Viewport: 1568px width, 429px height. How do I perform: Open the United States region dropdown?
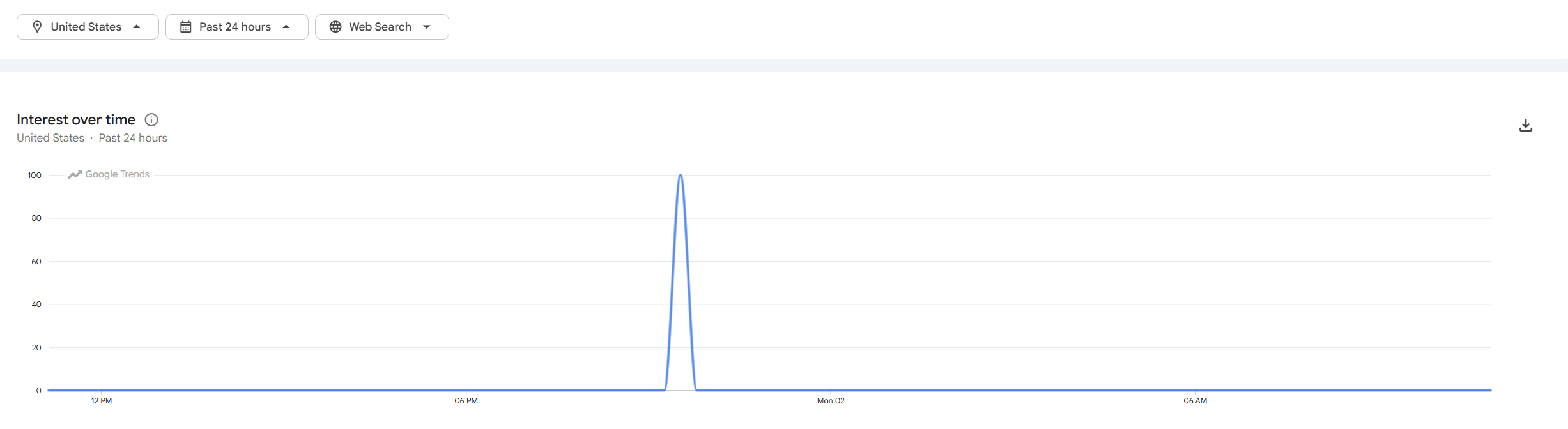click(88, 27)
